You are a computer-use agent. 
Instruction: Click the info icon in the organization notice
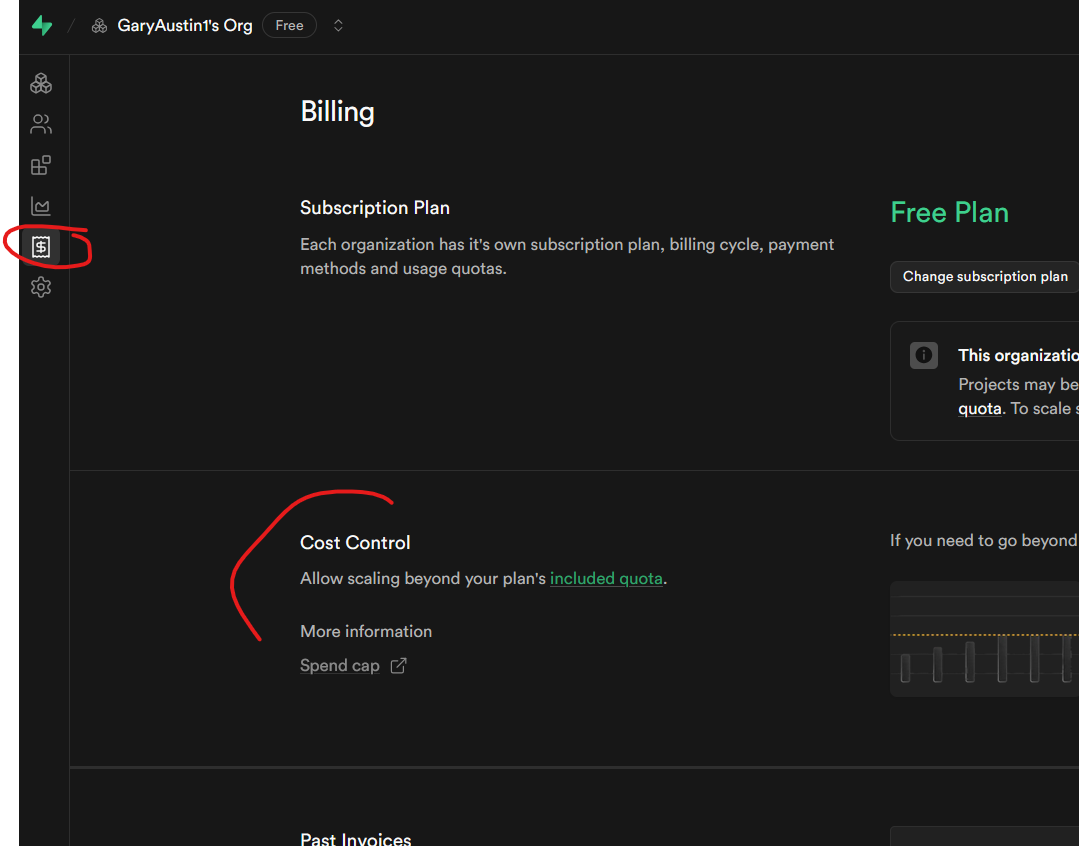924,355
